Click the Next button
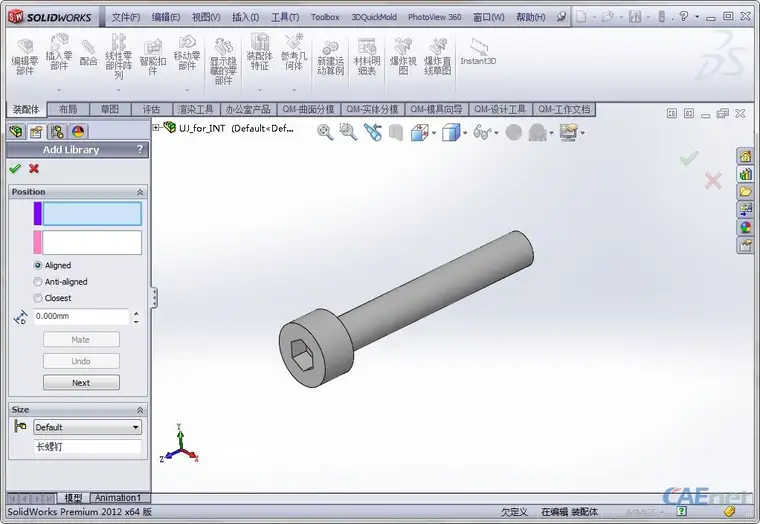Image resolution: width=760 pixels, height=524 pixels. (x=81, y=382)
